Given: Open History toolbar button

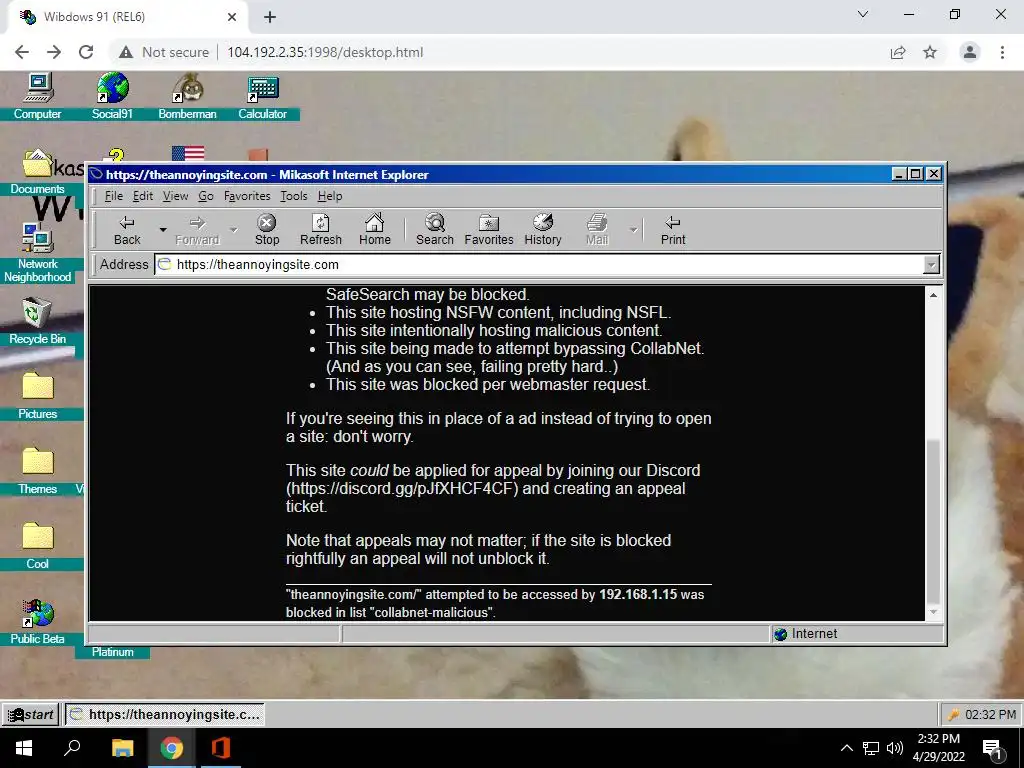Looking at the screenshot, I should tap(543, 230).
